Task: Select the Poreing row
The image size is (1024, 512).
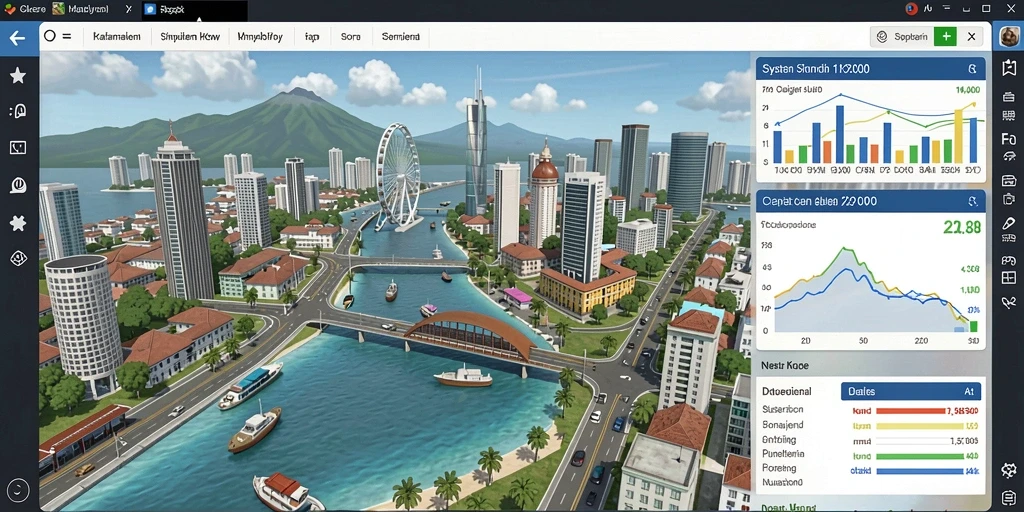Action: tap(871, 469)
